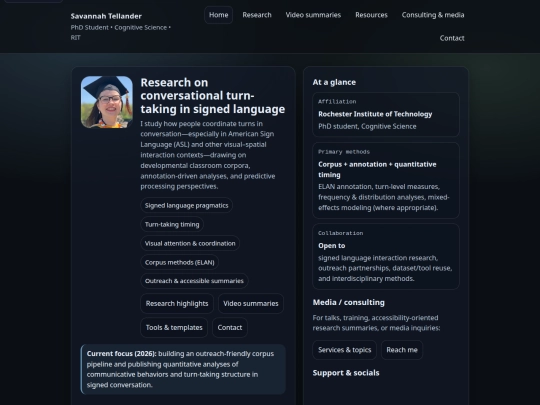Click PhD Student • Cognitive Science subtitle

pos(121,32)
